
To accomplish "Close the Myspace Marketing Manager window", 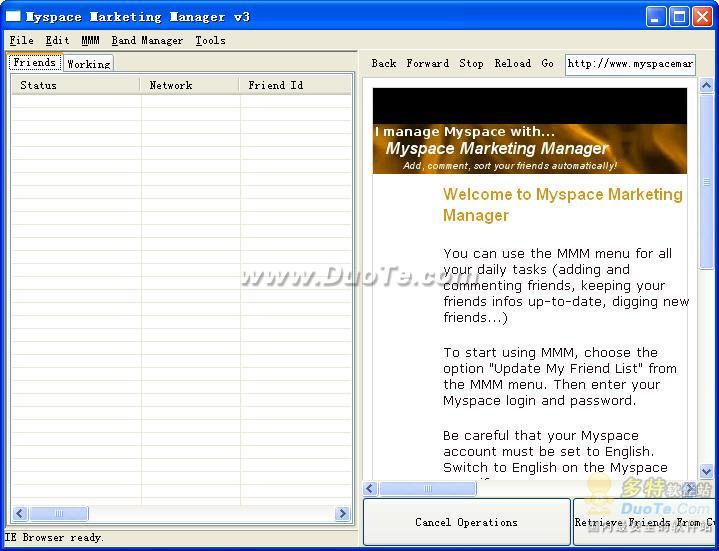I will 702,17.
